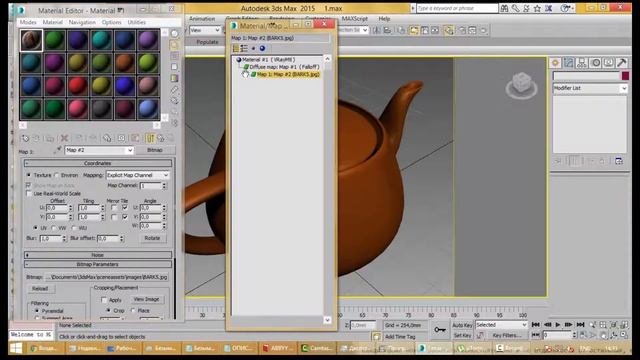Screen dimensions: 640x360
Task: Open the Mapping type dropdown
Action: [138, 175]
